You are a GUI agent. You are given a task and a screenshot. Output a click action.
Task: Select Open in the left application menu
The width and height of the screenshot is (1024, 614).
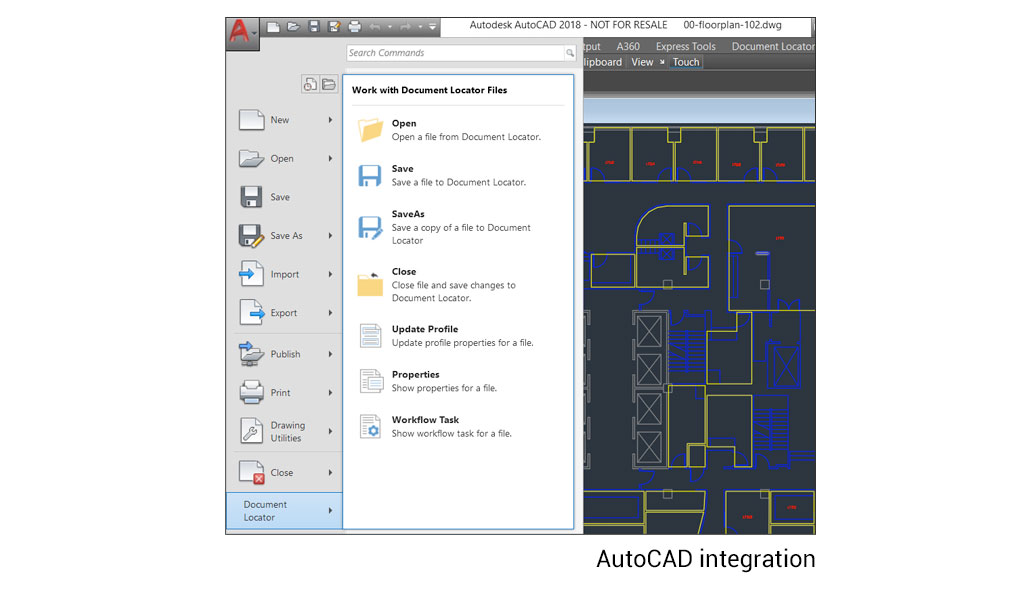pyautogui.click(x=285, y=159)
